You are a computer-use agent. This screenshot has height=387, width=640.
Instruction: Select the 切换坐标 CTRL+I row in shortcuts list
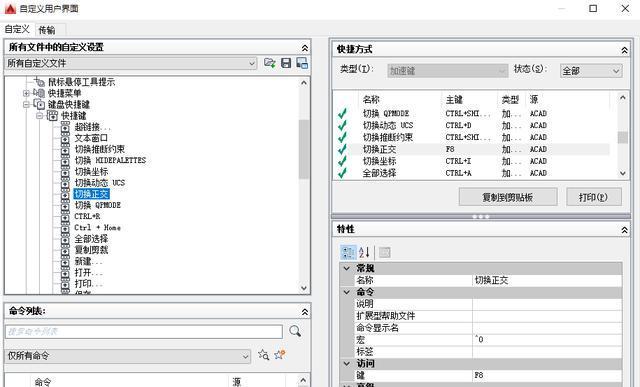tap(472, 161)
